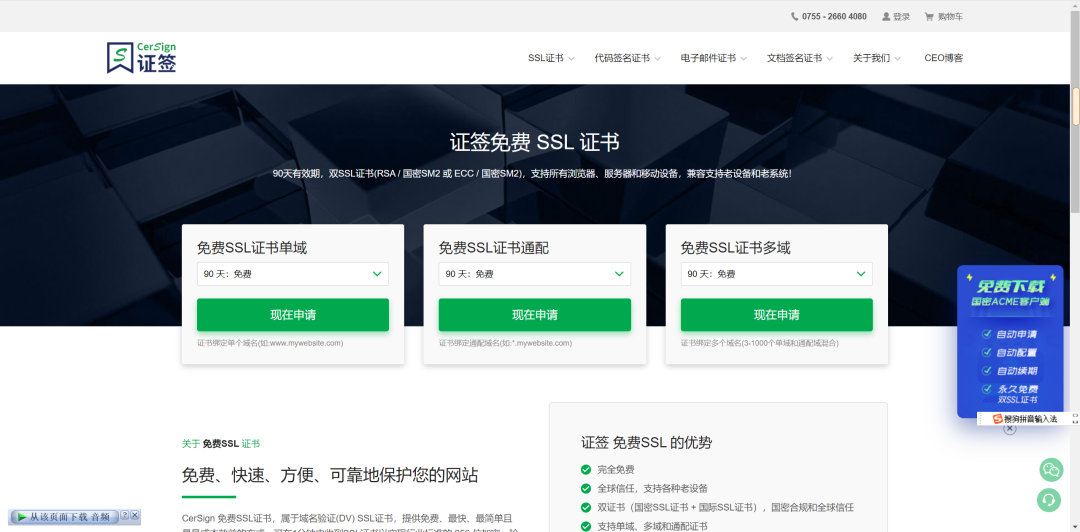Image resolution: width=1080 pixels, height=532 pixels.
Task: Click 现在申请 for wildcard certificate
Action: point(534,315)
